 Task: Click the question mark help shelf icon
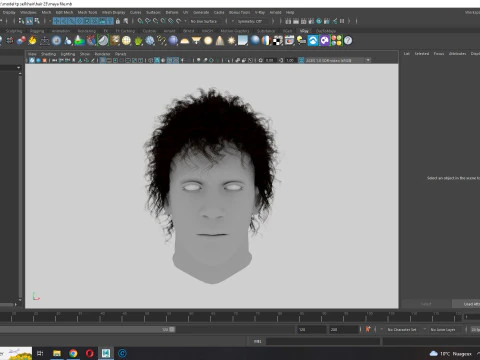coord(348,41)
